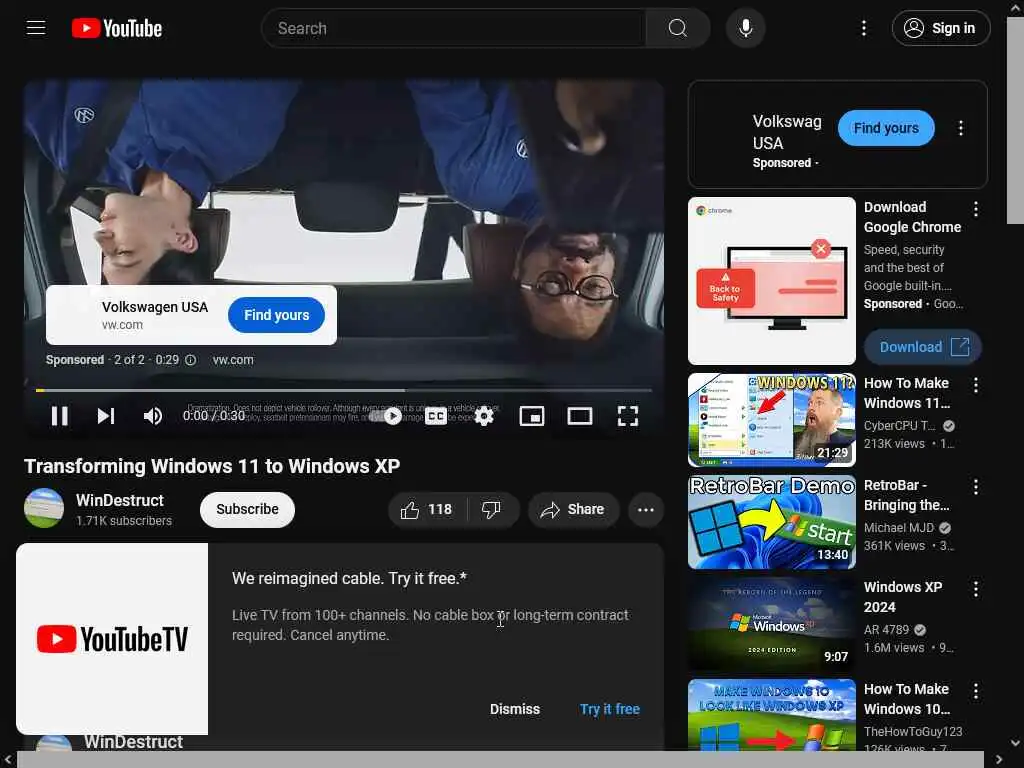Image resolution: width=1024 pixels, height=768 pixels.
Task: Open RetroBar - Bringing the video title
Action: tap(906, 495)
